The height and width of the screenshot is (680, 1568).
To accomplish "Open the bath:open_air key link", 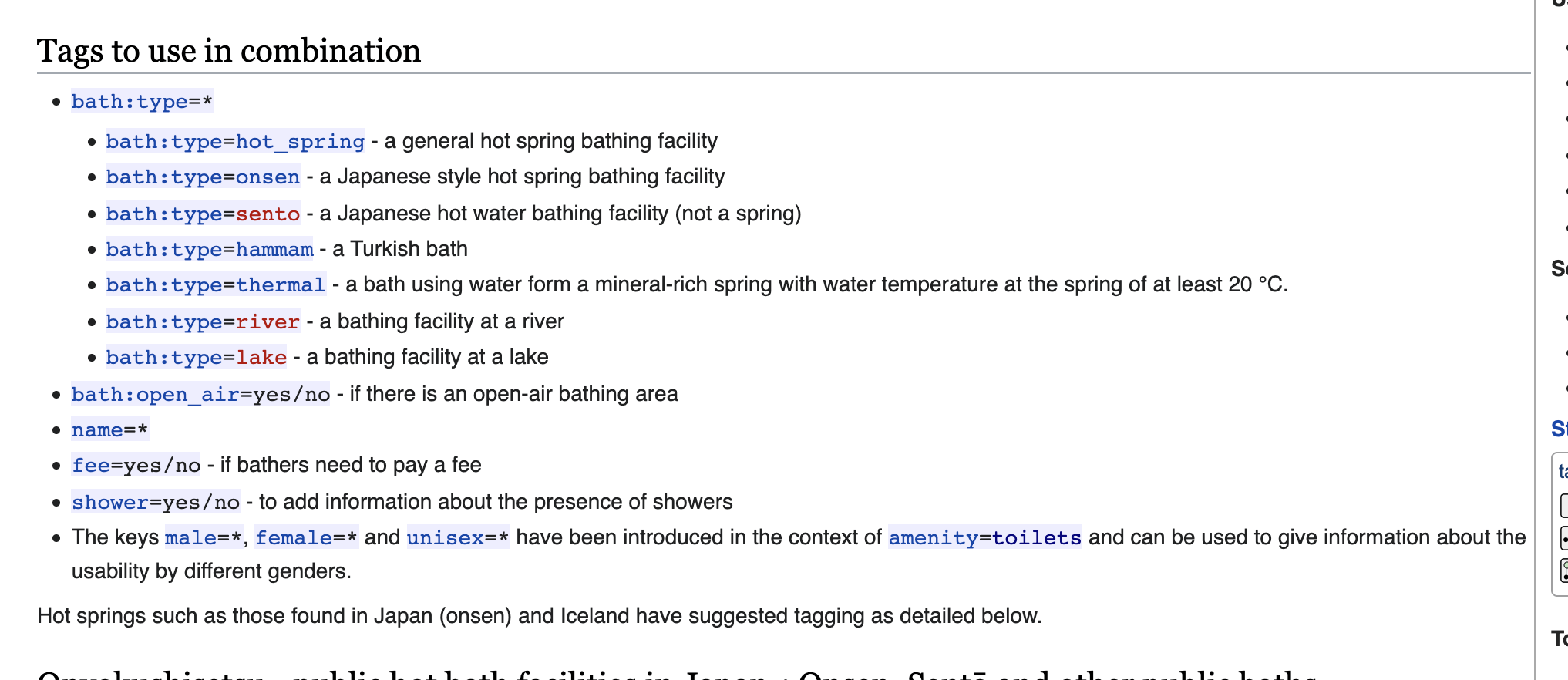I will click(x=155, y=395).
